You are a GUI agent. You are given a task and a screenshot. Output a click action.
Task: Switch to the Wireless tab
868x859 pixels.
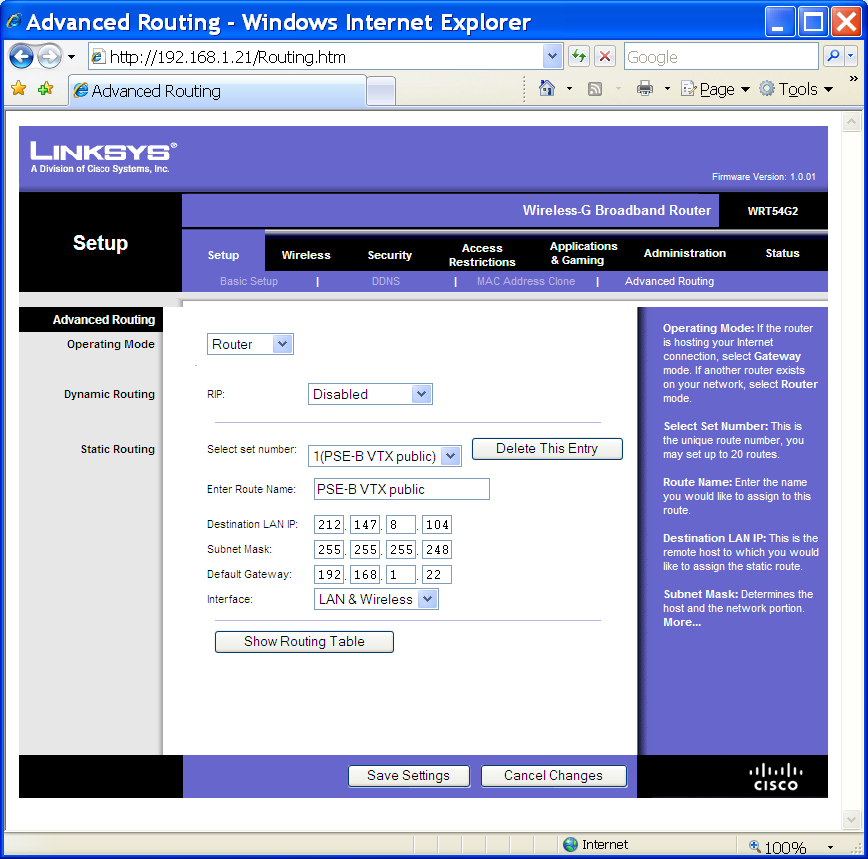pos(306,254)
